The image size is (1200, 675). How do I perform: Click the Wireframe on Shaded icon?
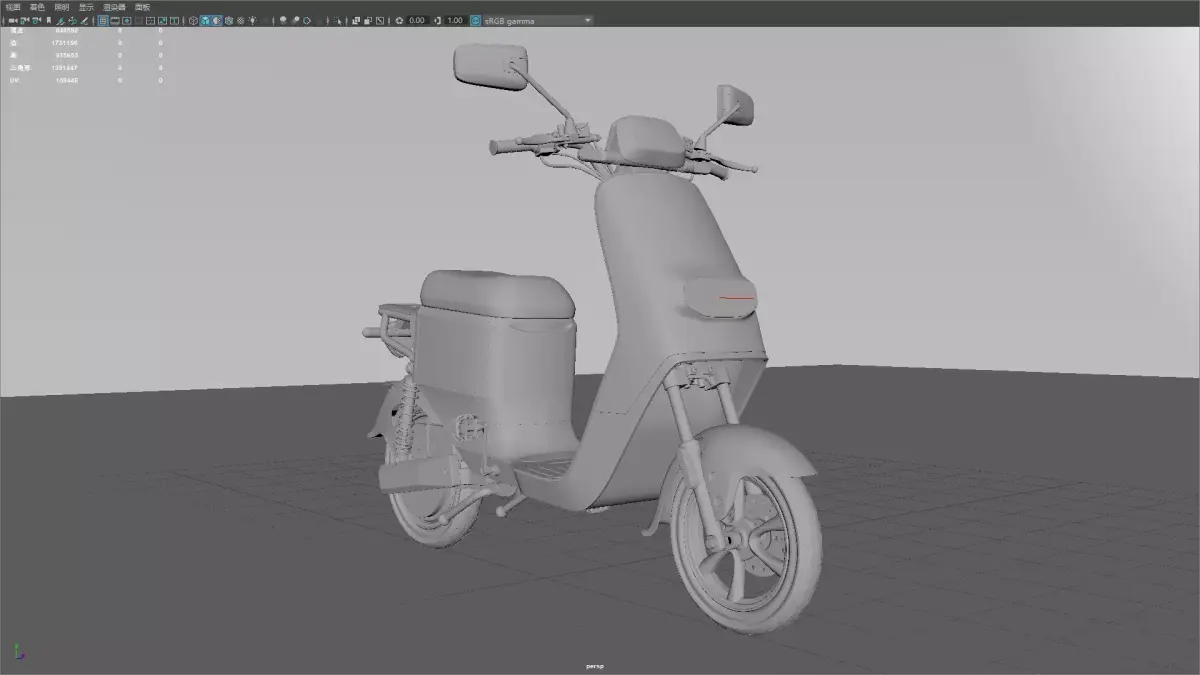pos(228,20)
